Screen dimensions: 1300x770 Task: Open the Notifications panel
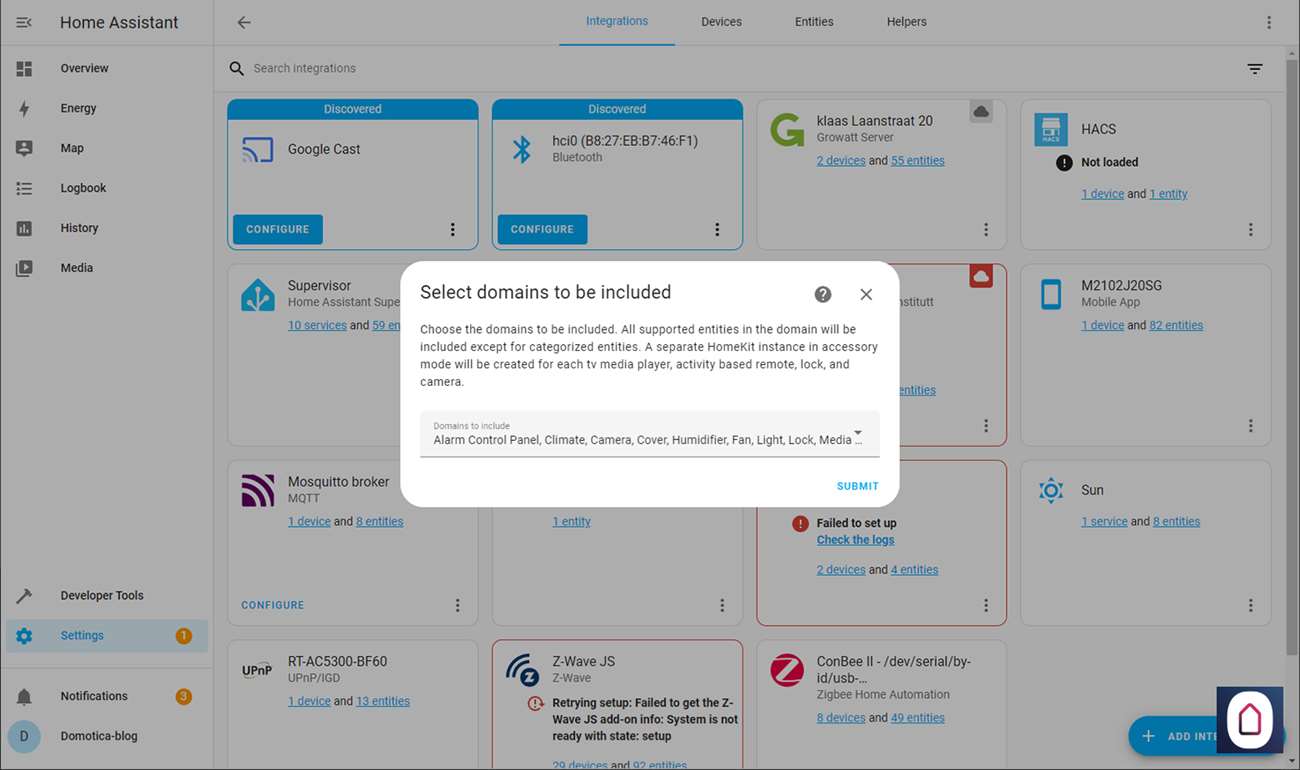point(93,696)
